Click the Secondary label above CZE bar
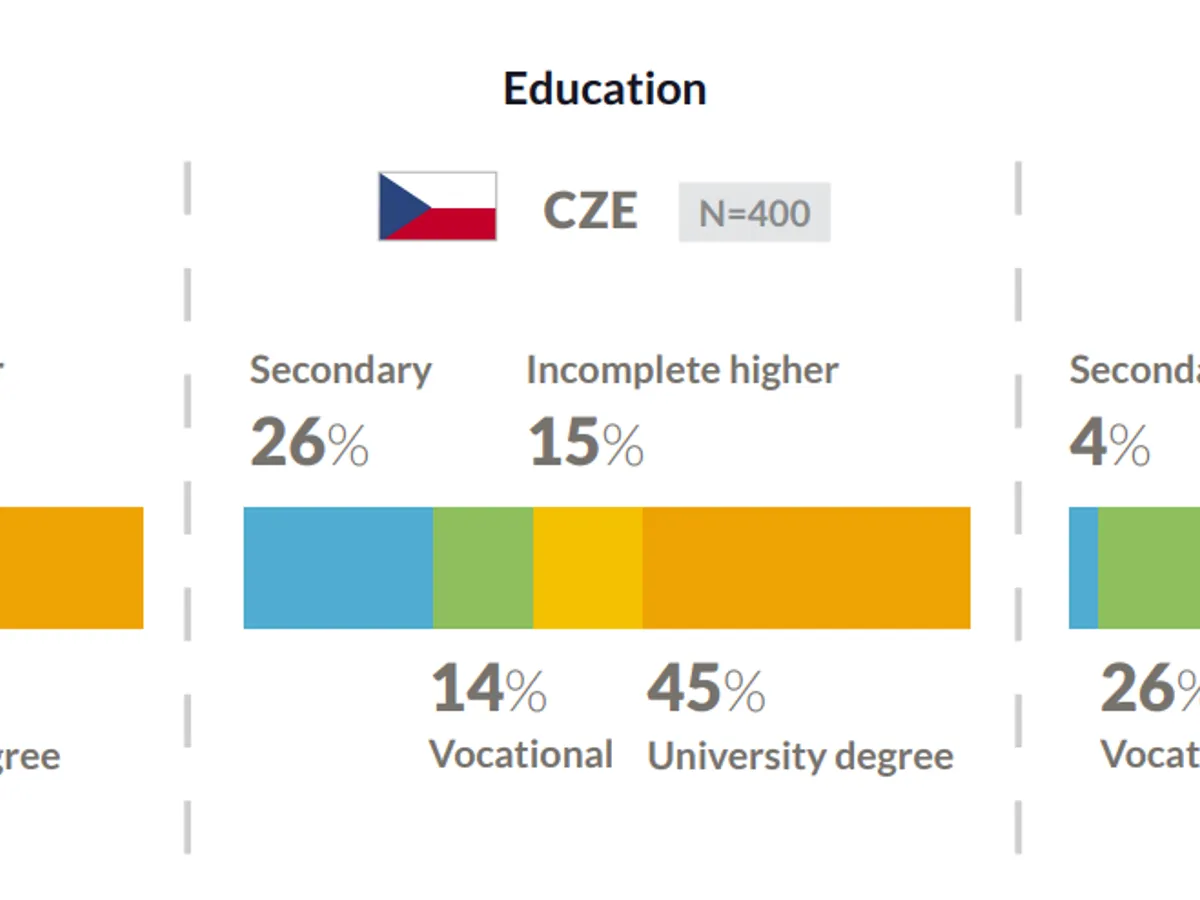1200x900 pixels. pyautogui.click(x=341, y=370)
